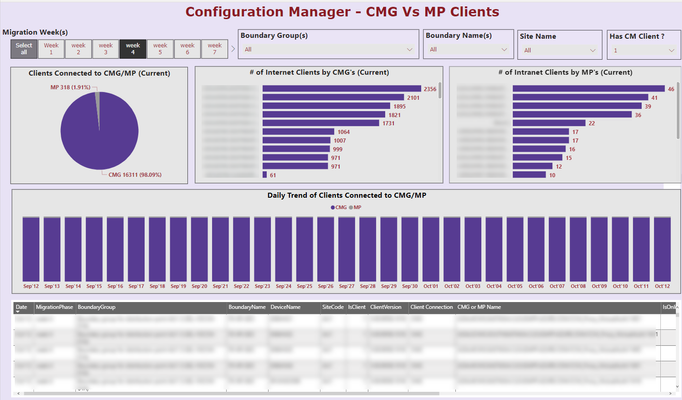682x400 pixels.
Task: Select Week 1 in Migration Week slicer
Action: (51, 49)
